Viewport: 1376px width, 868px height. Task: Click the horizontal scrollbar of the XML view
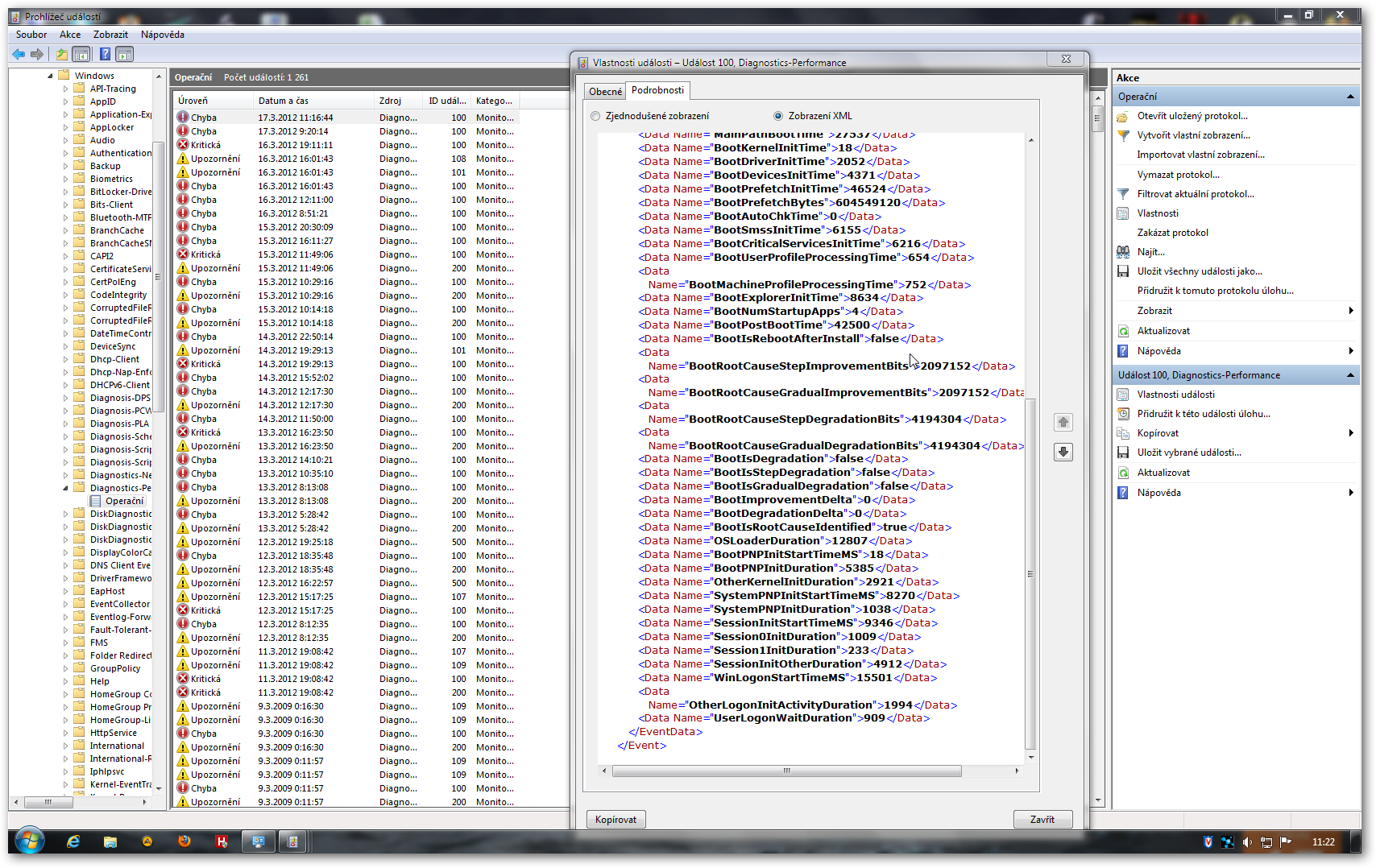[787, 771]
